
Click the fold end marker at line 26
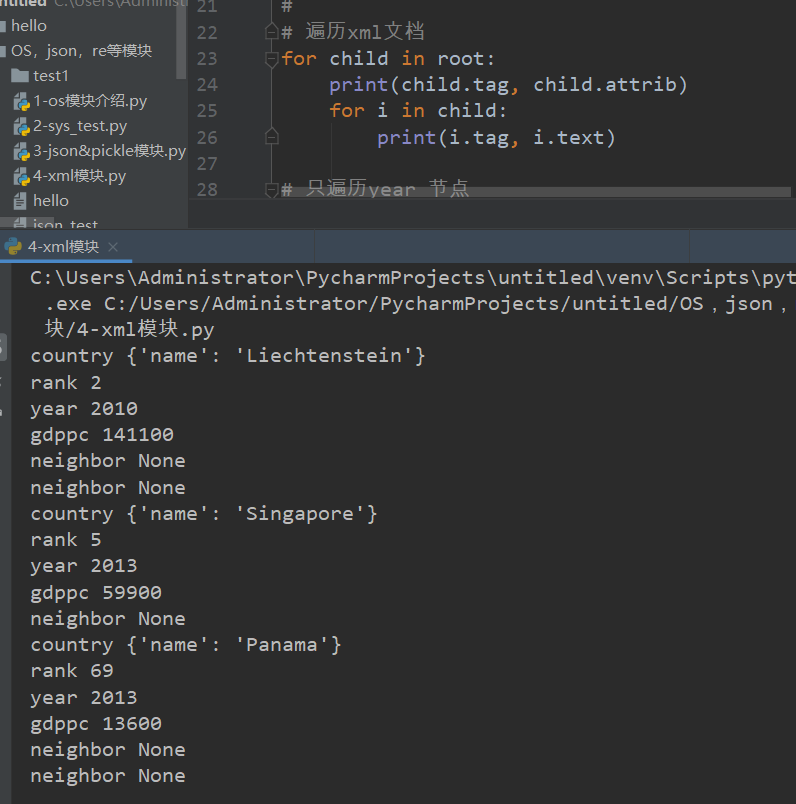271,137
